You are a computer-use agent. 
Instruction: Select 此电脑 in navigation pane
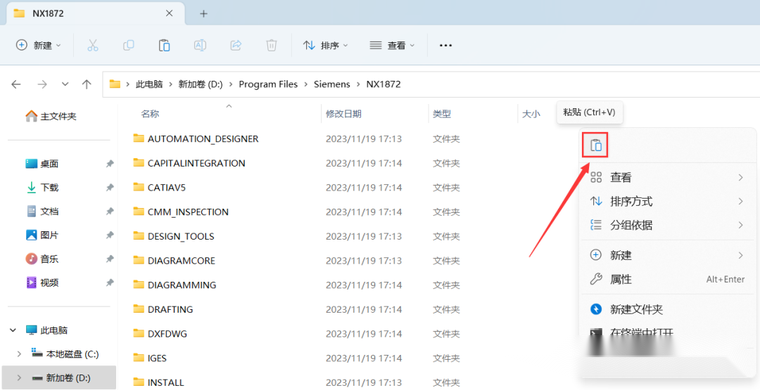coord(47,330)
